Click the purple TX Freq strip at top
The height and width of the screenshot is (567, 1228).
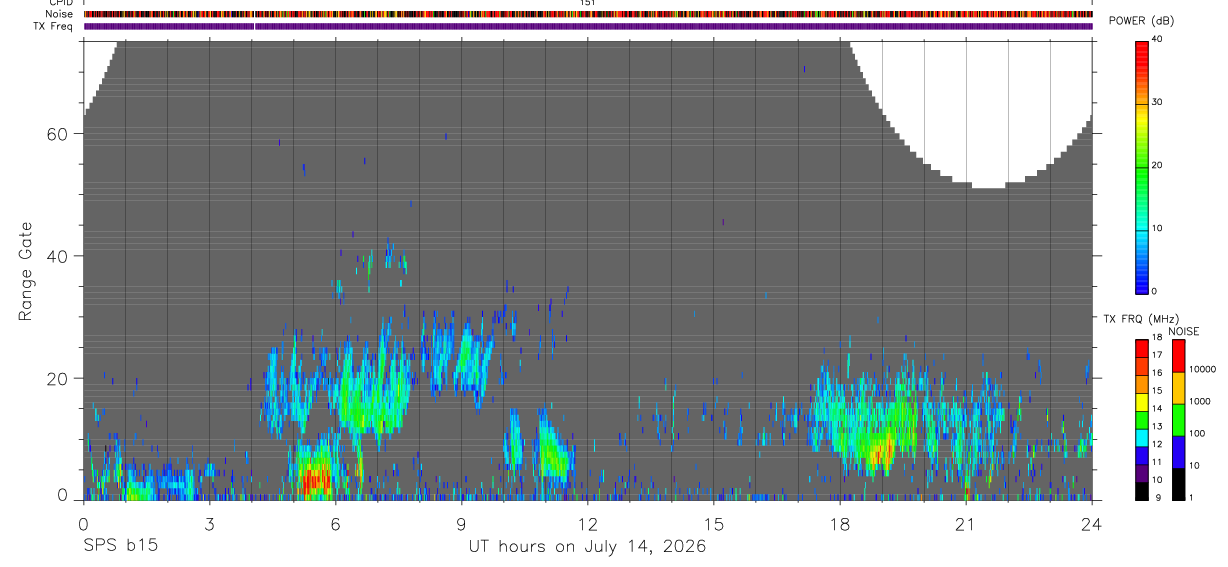click(588, 26)
